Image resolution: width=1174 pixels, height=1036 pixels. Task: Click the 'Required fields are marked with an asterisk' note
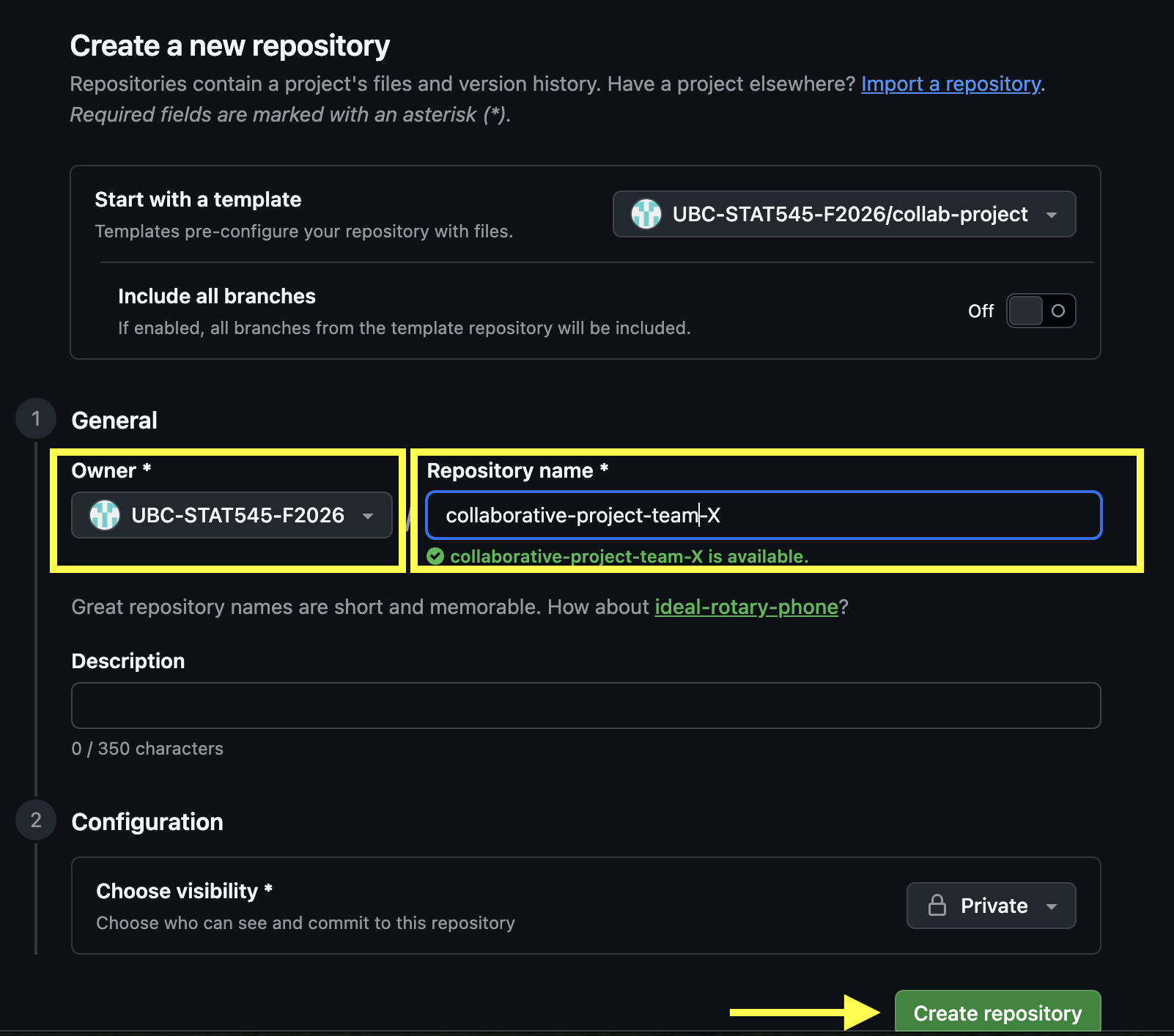pyautogui.click(x=290, y=115)
